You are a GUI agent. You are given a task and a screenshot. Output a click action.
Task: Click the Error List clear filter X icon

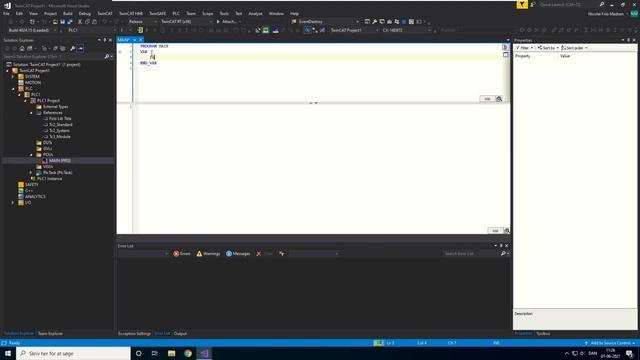(258, 253)
